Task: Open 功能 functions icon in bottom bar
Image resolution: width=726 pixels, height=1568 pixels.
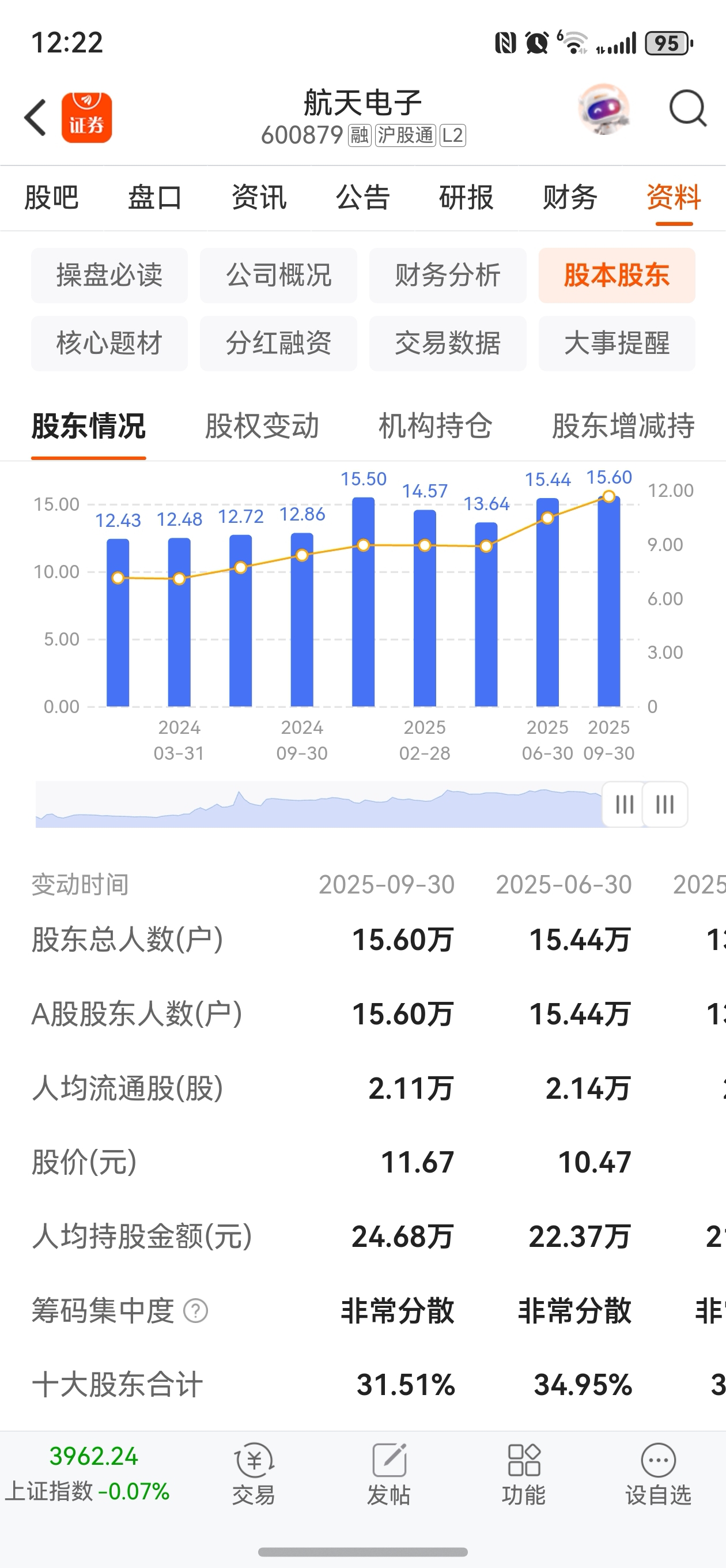Action: [523, 1473]
